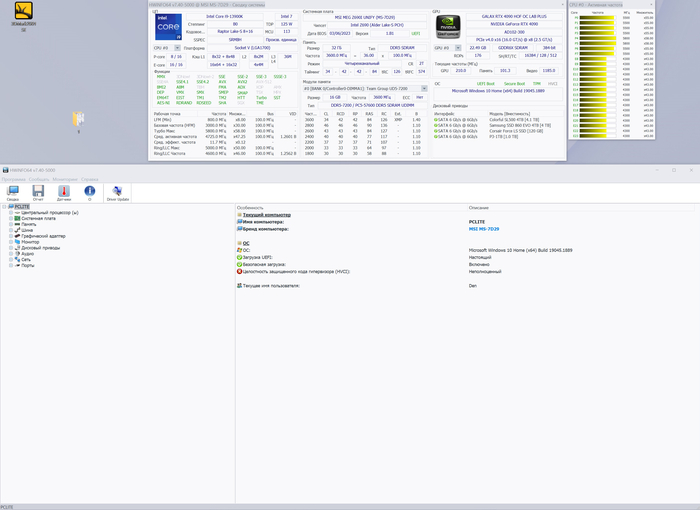Image resolution: width=700 pixels, height=510 pixels.
Task: Expand the Дисковые приводы tree node
Action: point(11,247)
